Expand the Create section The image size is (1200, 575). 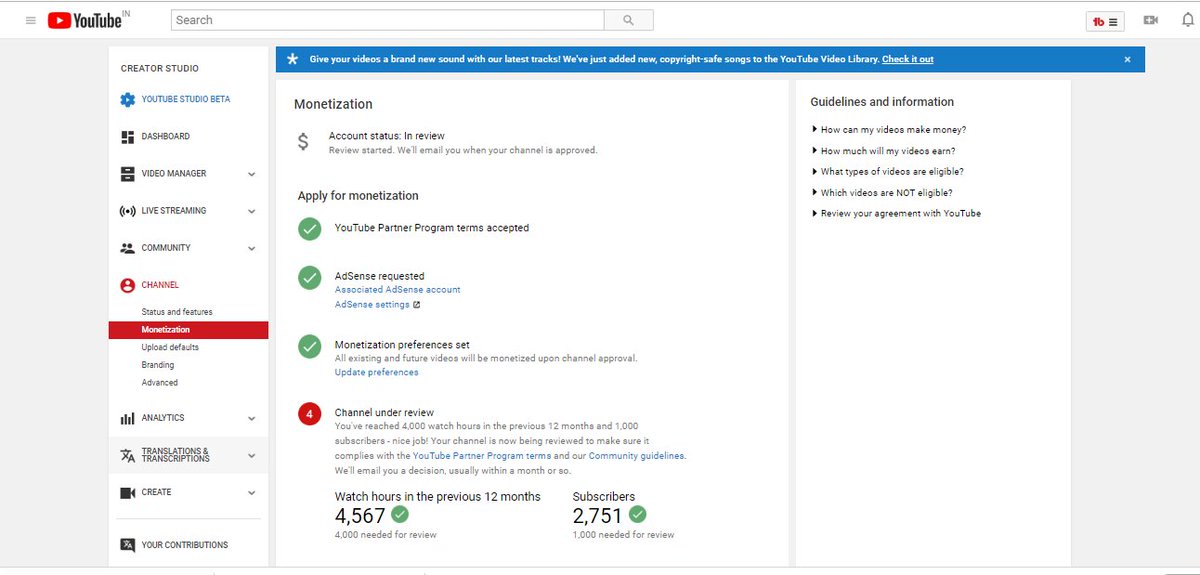pyautogui.click(x=251, y=492)
